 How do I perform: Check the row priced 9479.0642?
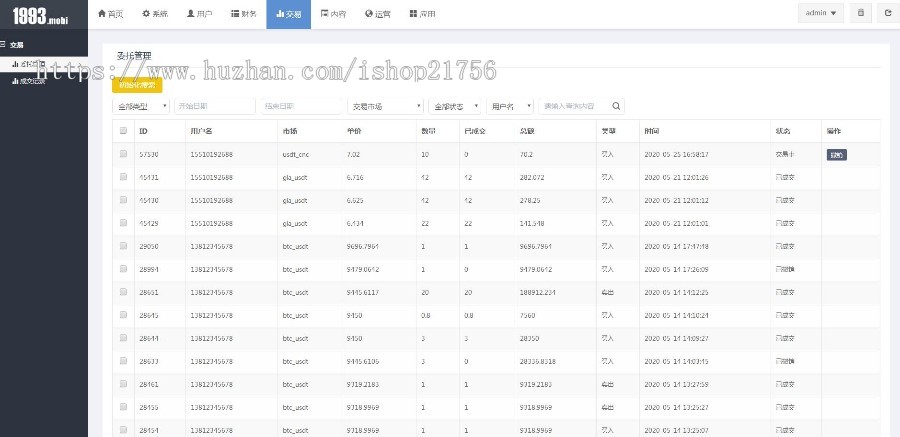point(123,269)
